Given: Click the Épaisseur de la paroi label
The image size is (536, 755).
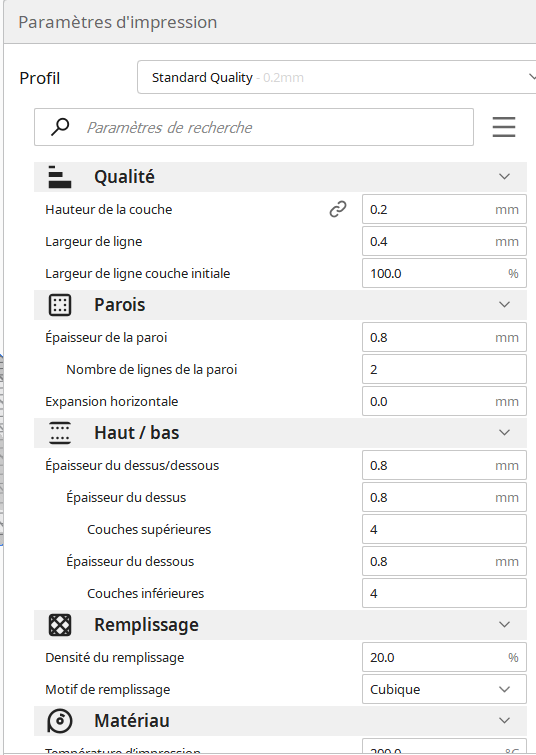Looking at the screenshot, I should point(106,338).
